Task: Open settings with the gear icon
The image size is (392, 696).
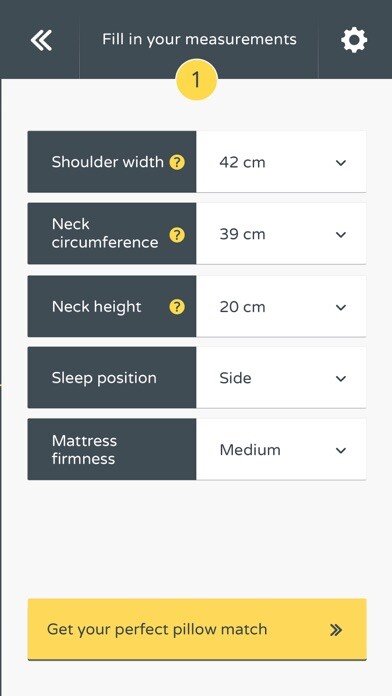Action: coord(354,40)
